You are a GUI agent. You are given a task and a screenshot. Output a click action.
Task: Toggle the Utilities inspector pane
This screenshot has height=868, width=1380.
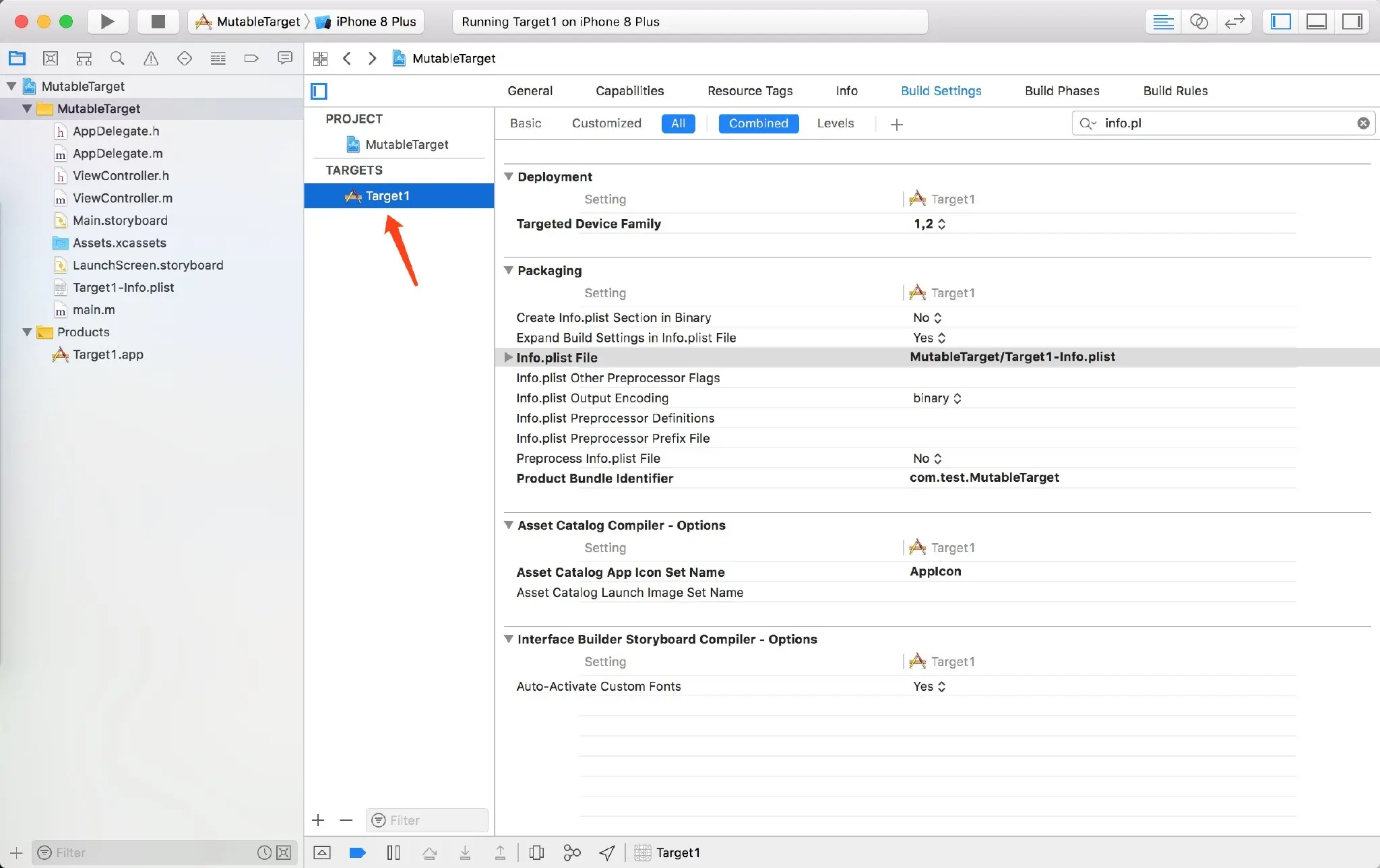tap(1352, 22)
